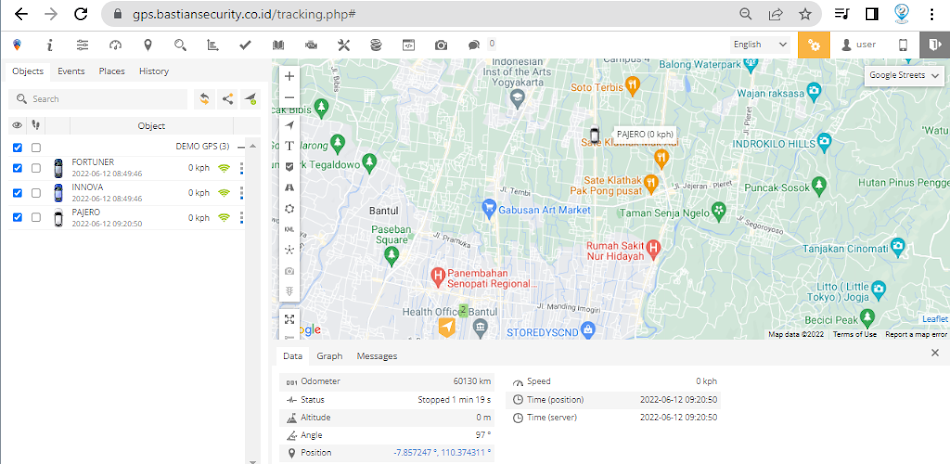The image size is (950, 464).
Task: Toggle routes road icon on map
Action: click(290, 187)
